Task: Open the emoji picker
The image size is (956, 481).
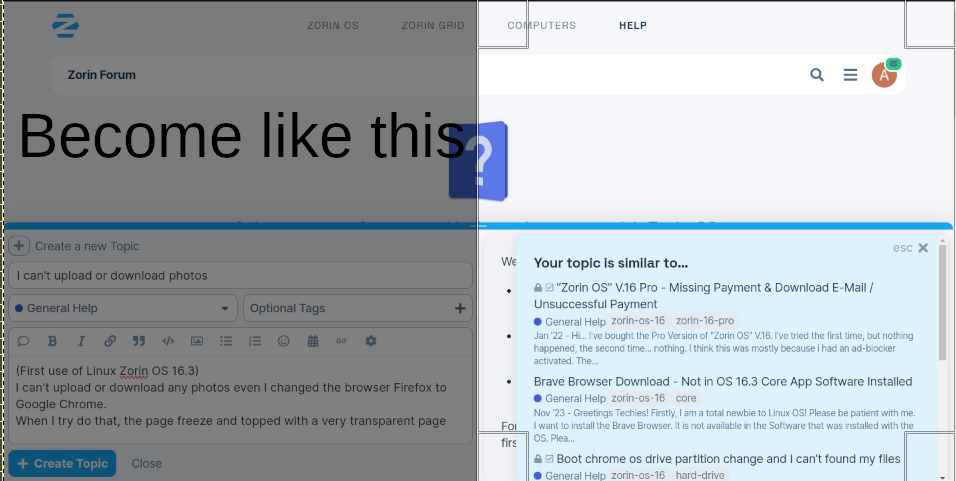Action: 284,341
